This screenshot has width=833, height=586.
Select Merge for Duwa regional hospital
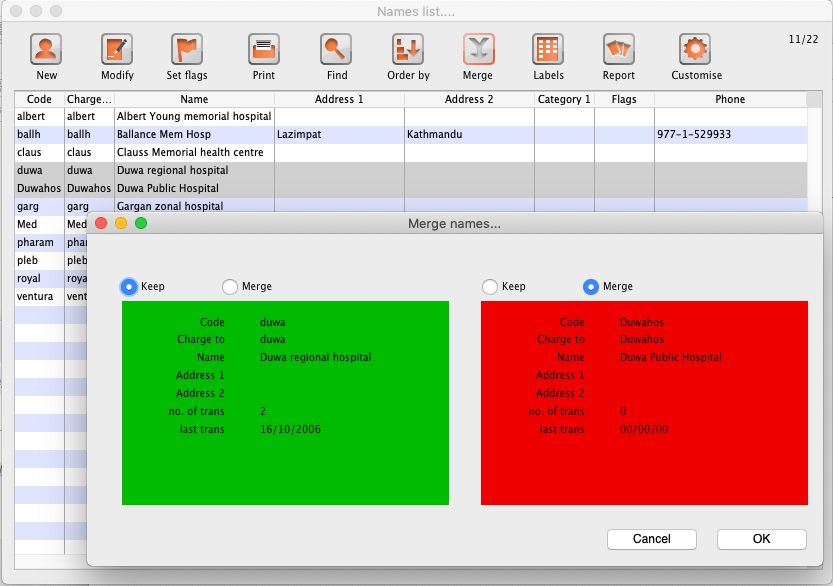click(230, 287)
